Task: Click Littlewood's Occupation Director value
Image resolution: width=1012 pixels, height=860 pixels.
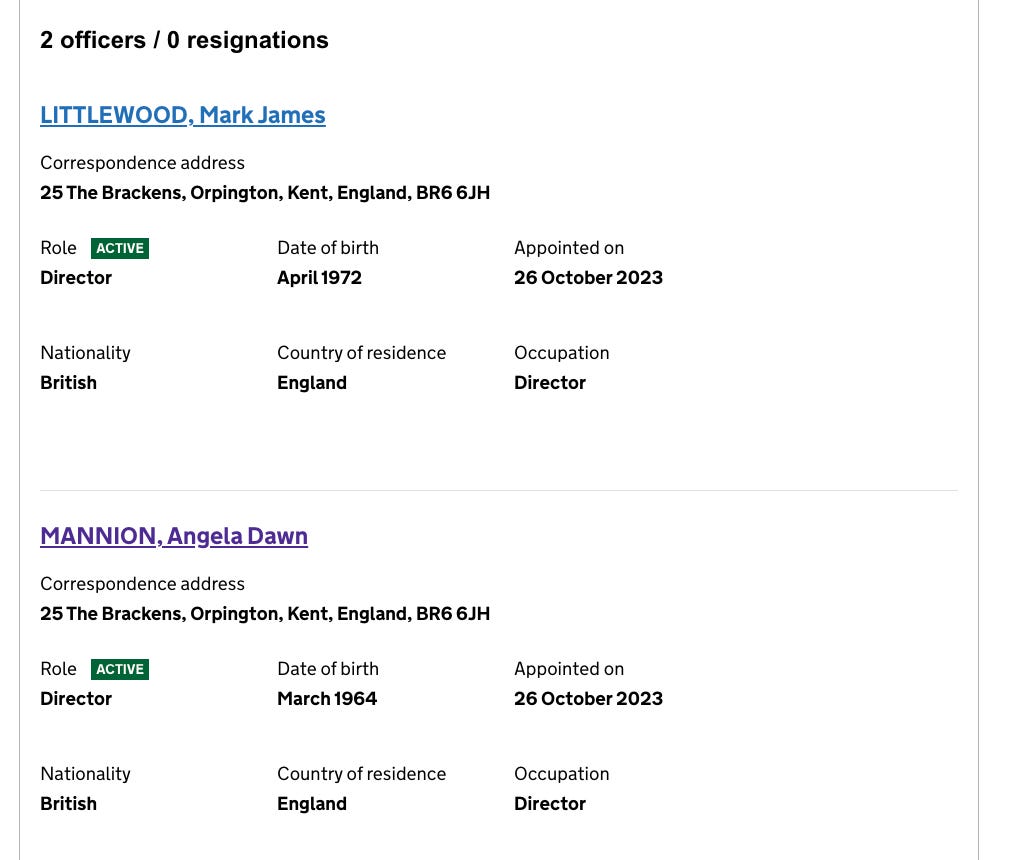Action: point(550,383)
